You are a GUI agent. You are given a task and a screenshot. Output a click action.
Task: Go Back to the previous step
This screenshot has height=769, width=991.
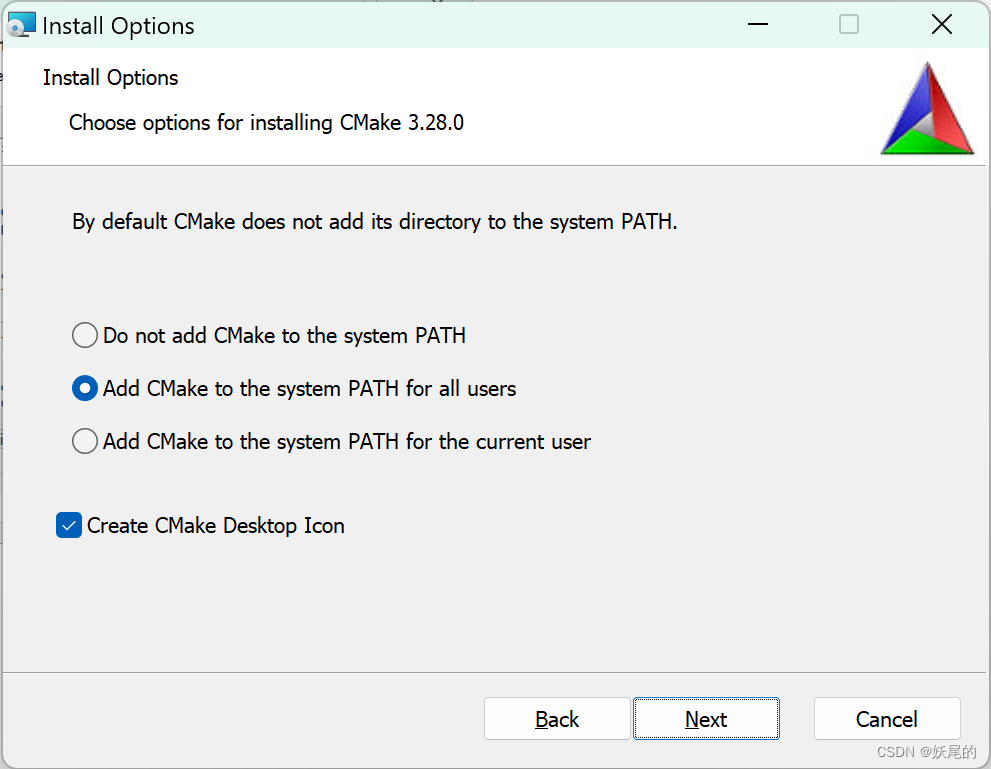[x=557, y=718]
